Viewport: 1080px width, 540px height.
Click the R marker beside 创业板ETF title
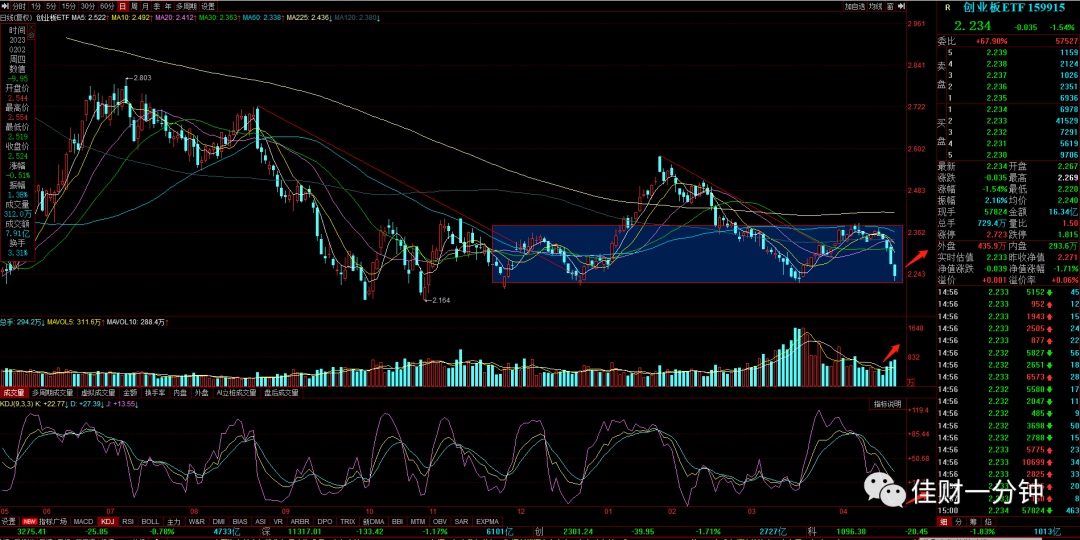pyautogui.click(x=948, y=7)
